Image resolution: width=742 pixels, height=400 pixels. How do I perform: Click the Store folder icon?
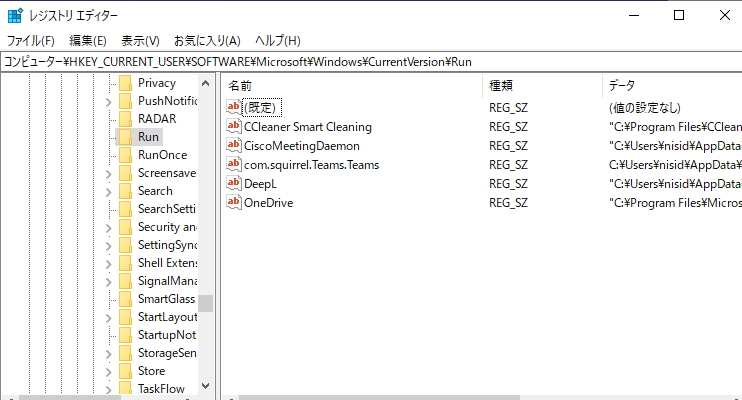[x=125, y=371]
